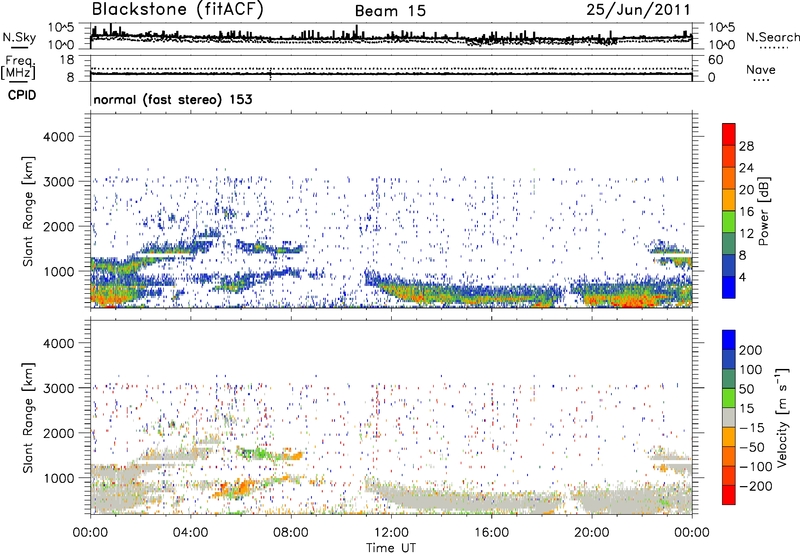Click the '-15' label on the velocity scale
The image size is (800, 554).
point(752,428)
